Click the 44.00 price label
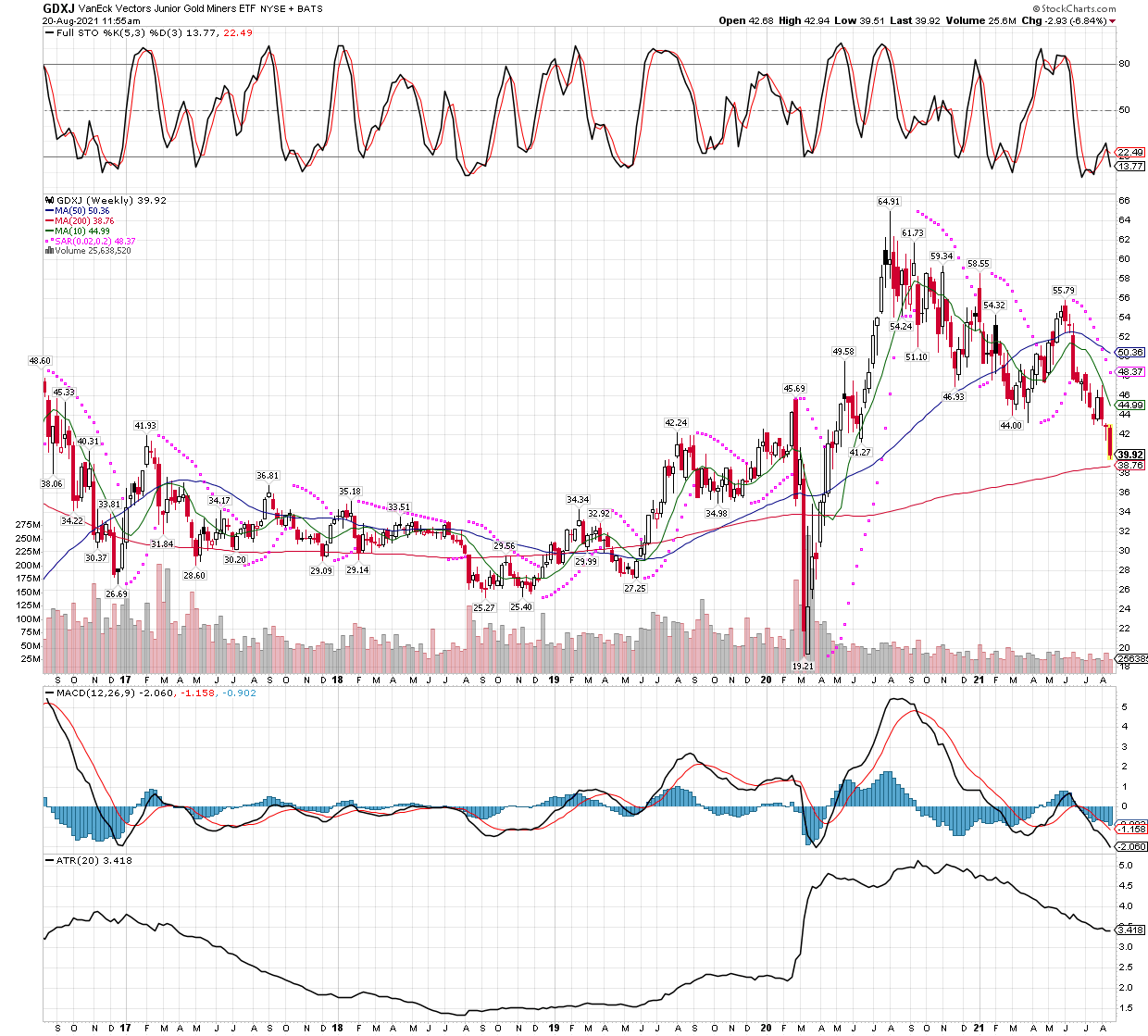Screen dimensions: 1148x1036 point(1011,426)
